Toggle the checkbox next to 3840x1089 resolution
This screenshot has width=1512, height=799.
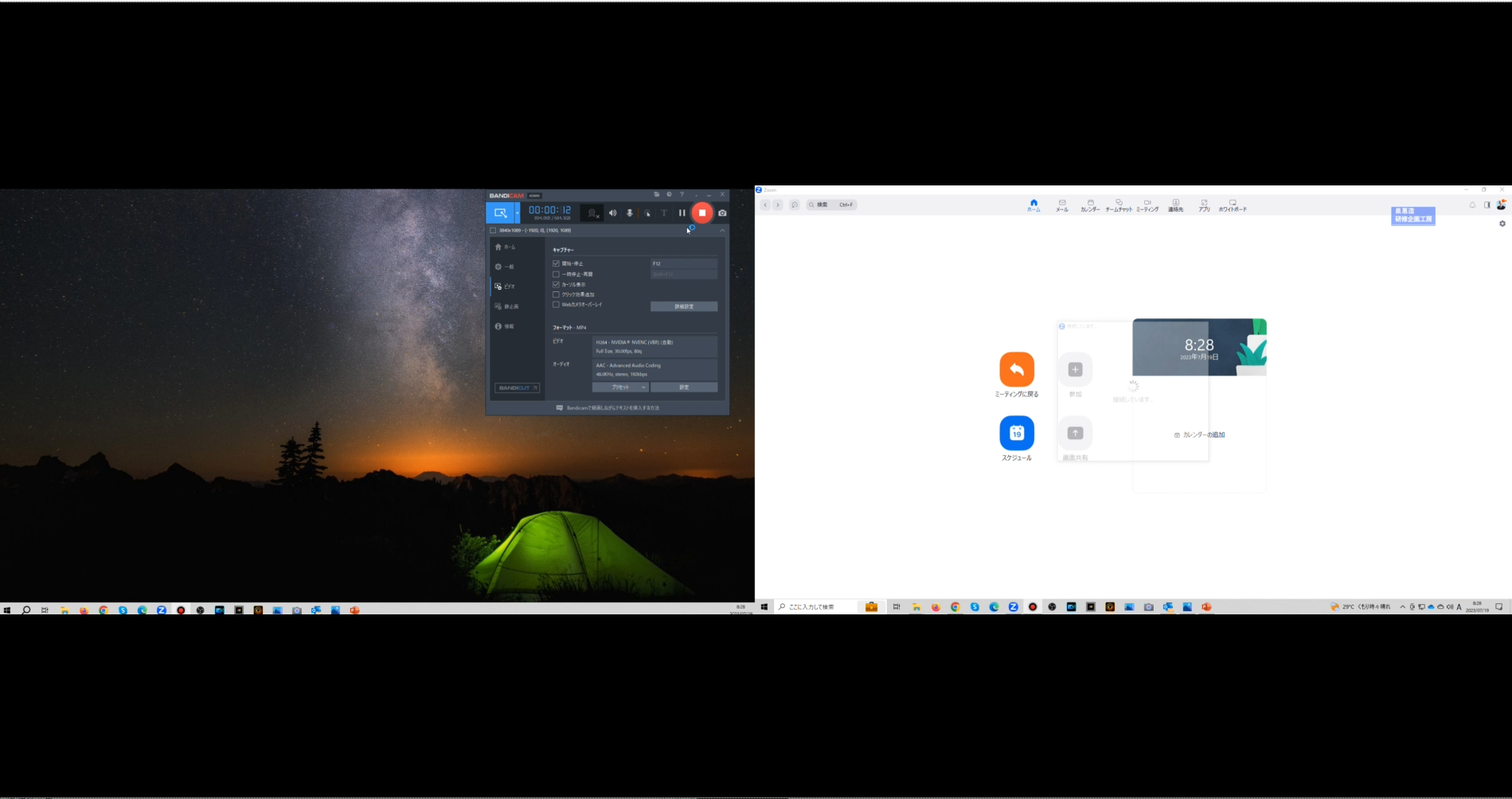coord(493,230)
